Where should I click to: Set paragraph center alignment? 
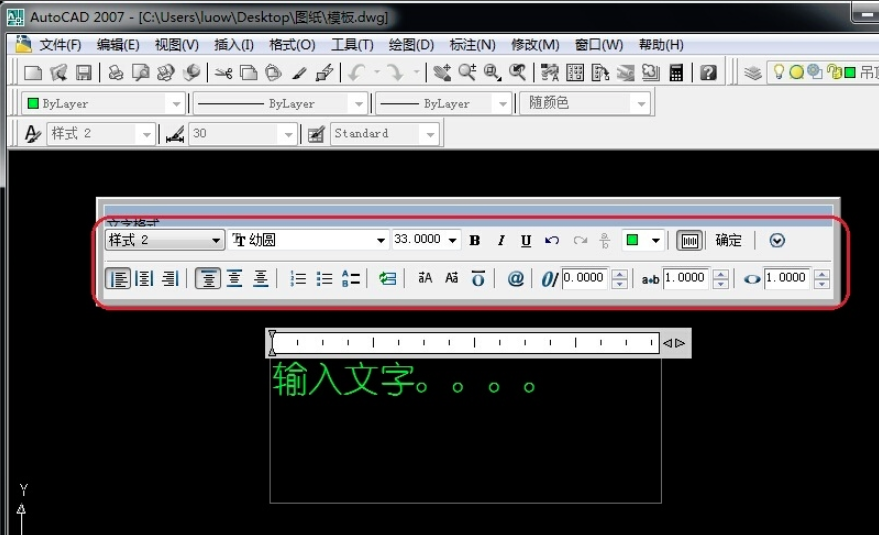(144, 278)
